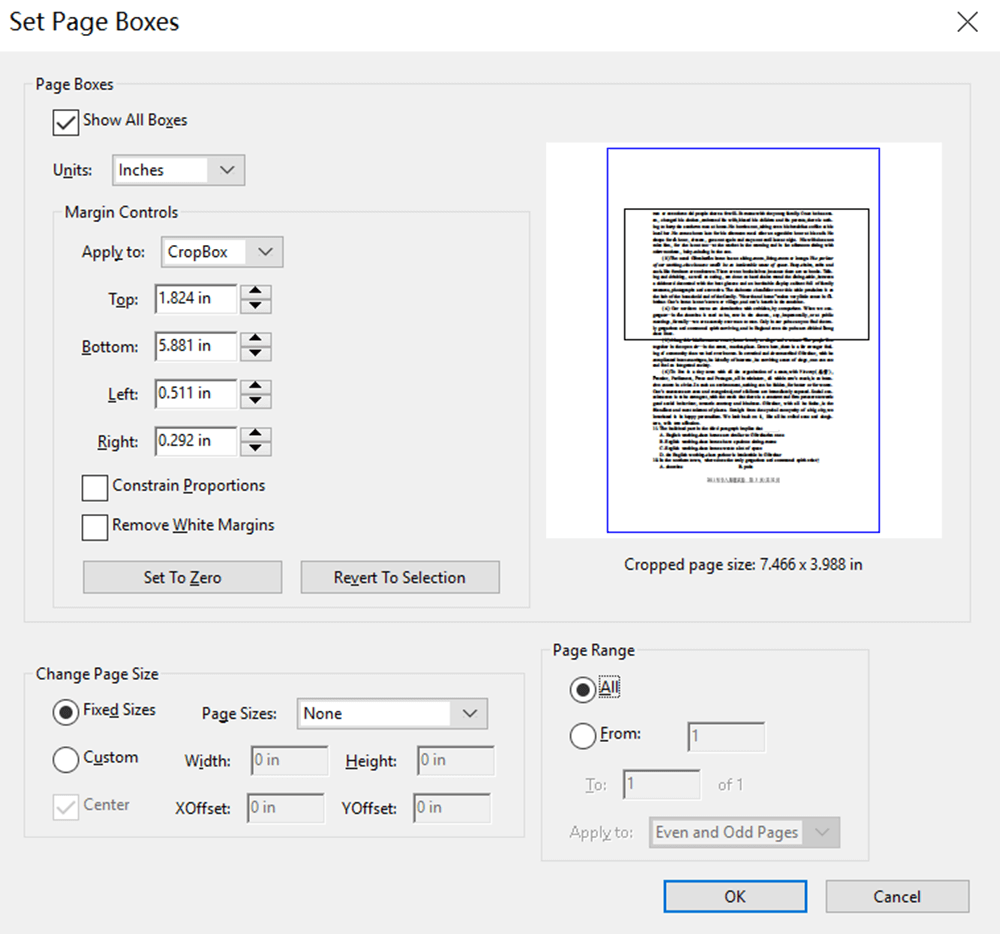Select the Custom page size radio button
Image resolution: width=1000 pixels, height=934 pixels.
(x=66, y=759)
